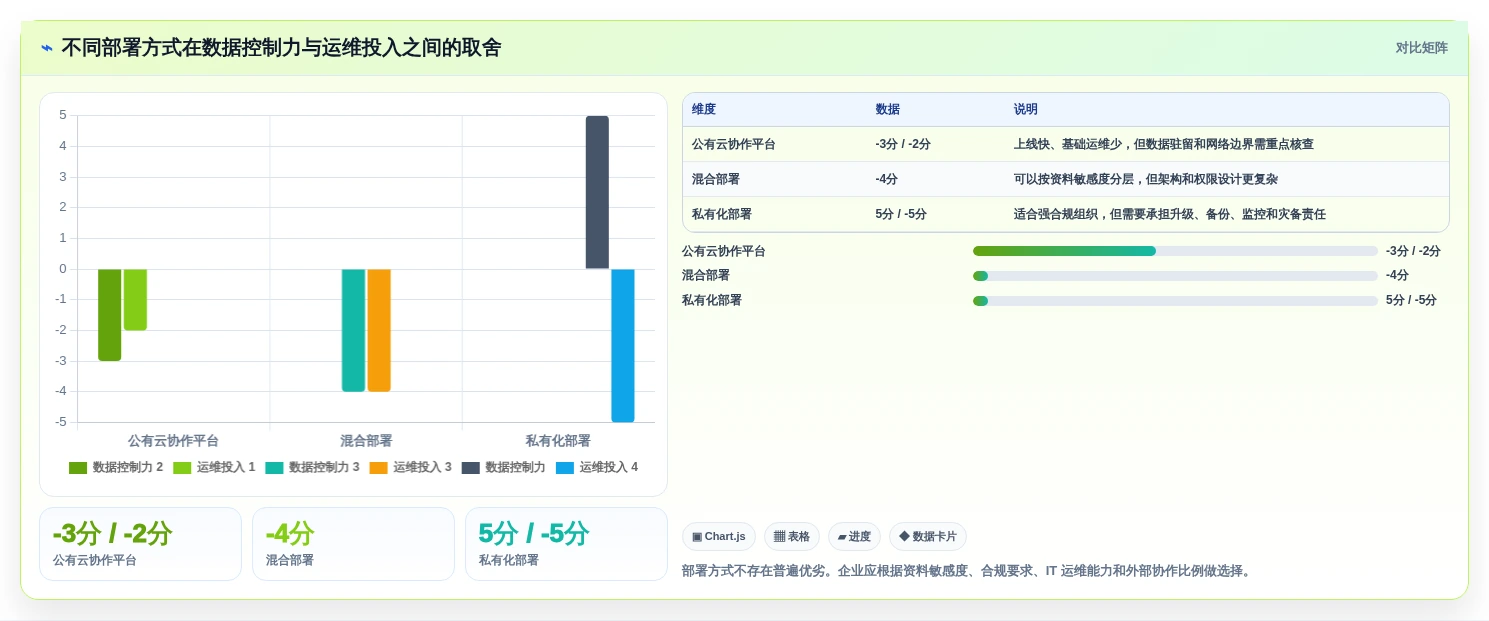The image size is (1489, 621).
Task: Click blue bar for 私有化部署
Action: click(x=623, y=346)
